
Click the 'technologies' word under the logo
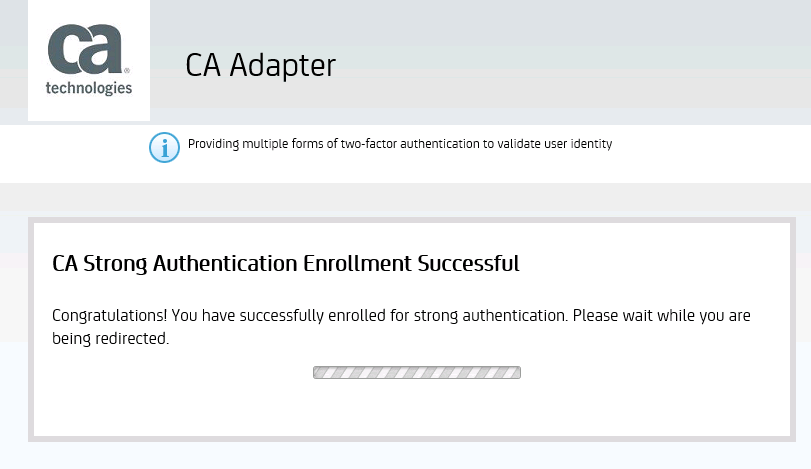point(89,88)
